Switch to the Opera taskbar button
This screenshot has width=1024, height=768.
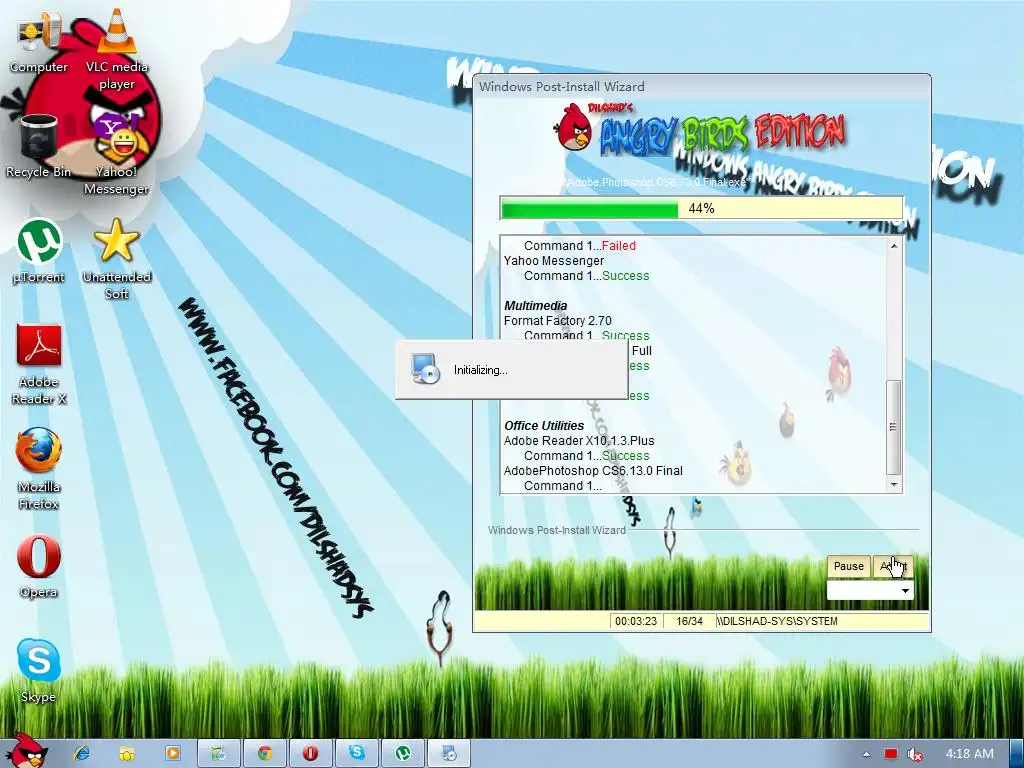(310, 753)
